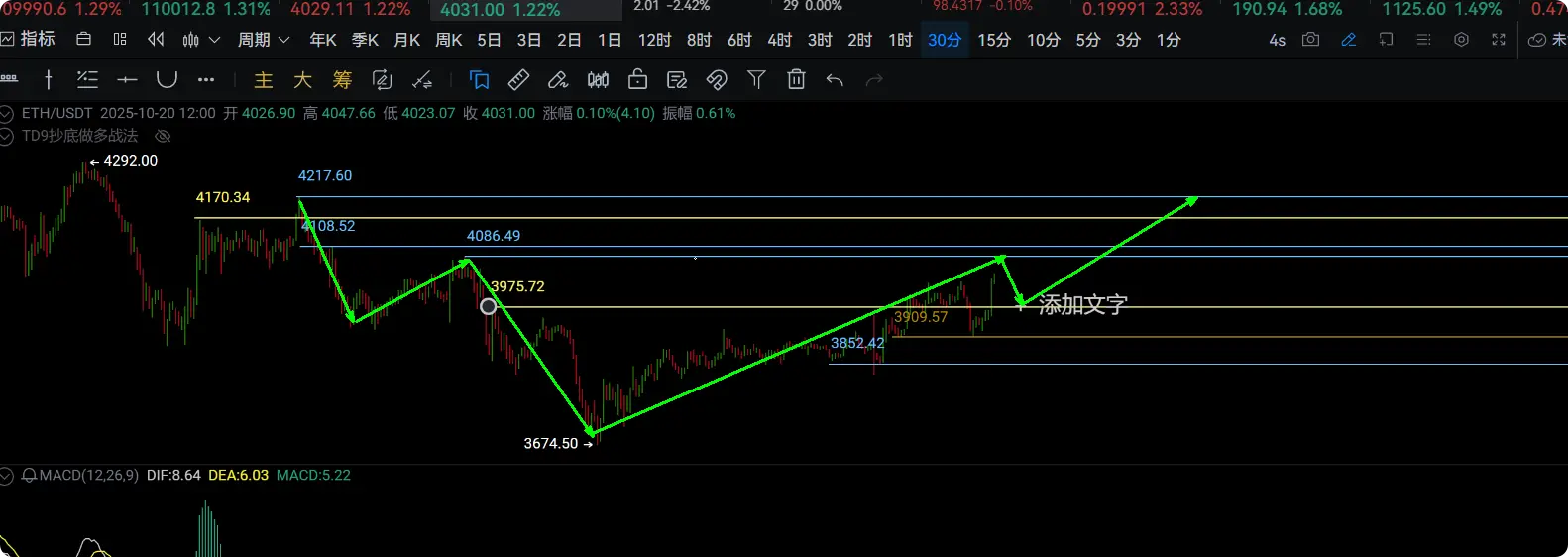
Task: Switch to the 季K timeframe
Action: 366,40
